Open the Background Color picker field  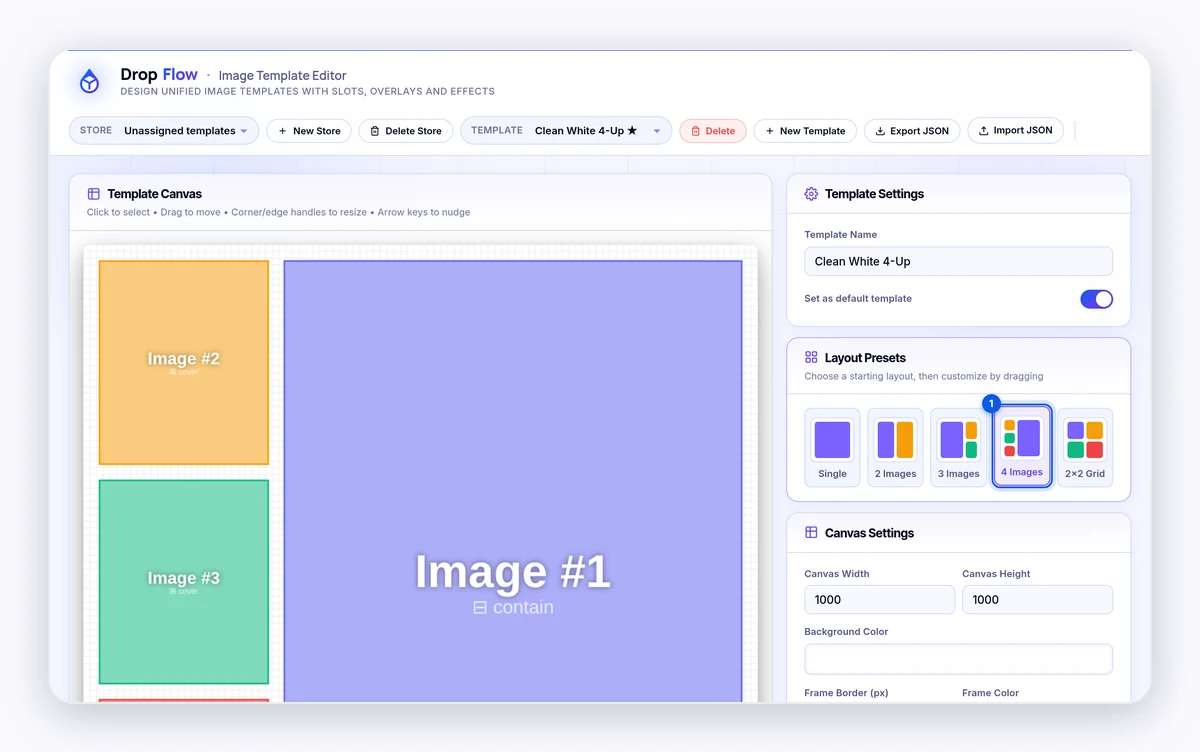(x=958, y=659)
